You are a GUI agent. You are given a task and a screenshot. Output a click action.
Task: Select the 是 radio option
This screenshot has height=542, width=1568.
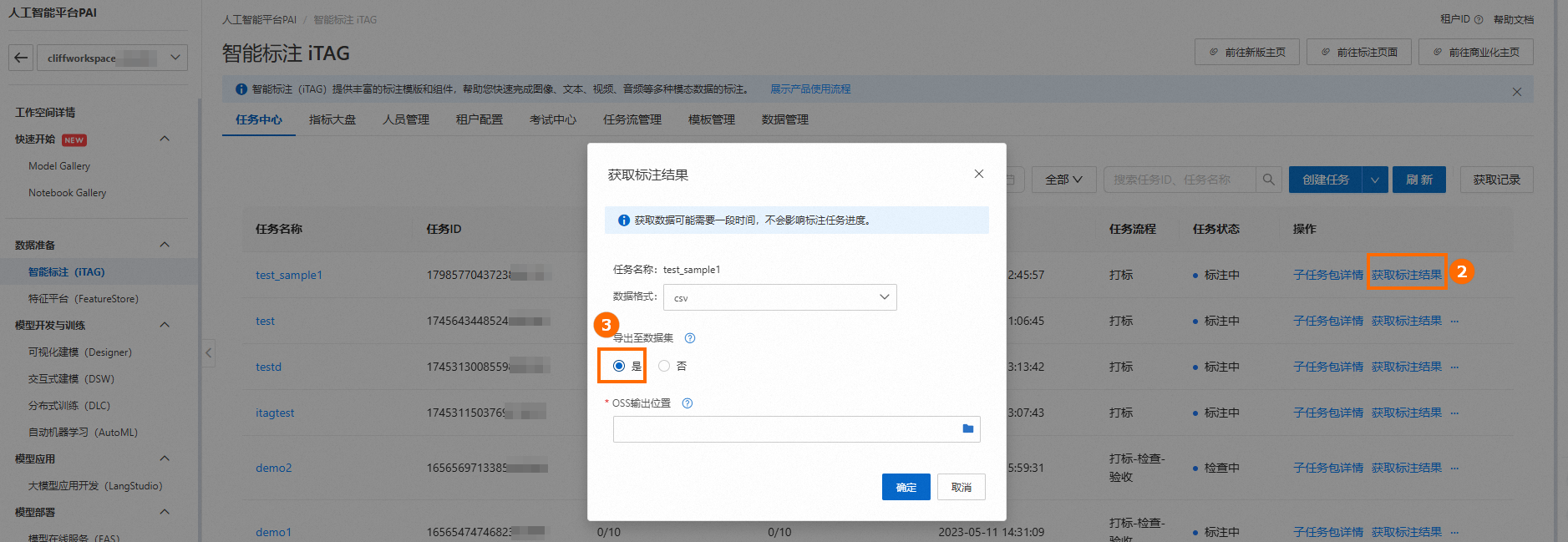coord(619,366)
